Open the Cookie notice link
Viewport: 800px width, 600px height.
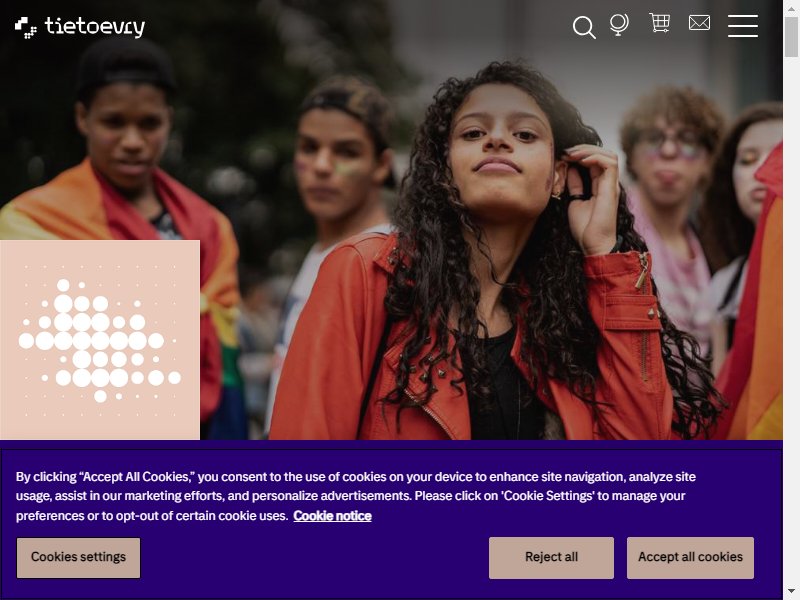(x=332, y=516)
